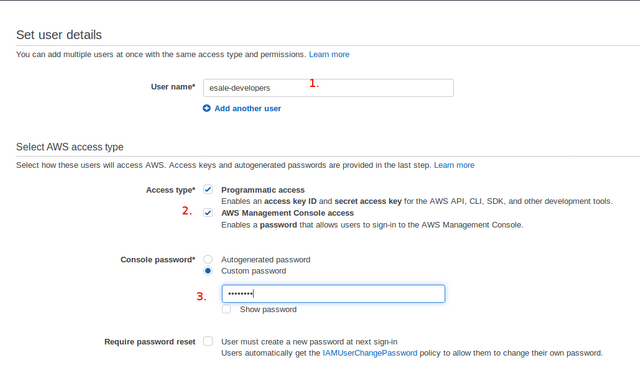
Task: Click the Autogenerated password label text
Action: pyautogui.click(x=266, y=260)
